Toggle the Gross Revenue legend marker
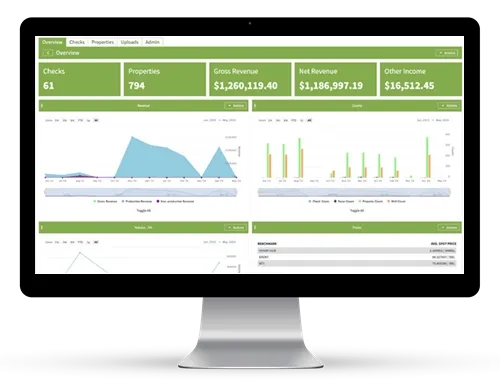 (95, 201)
